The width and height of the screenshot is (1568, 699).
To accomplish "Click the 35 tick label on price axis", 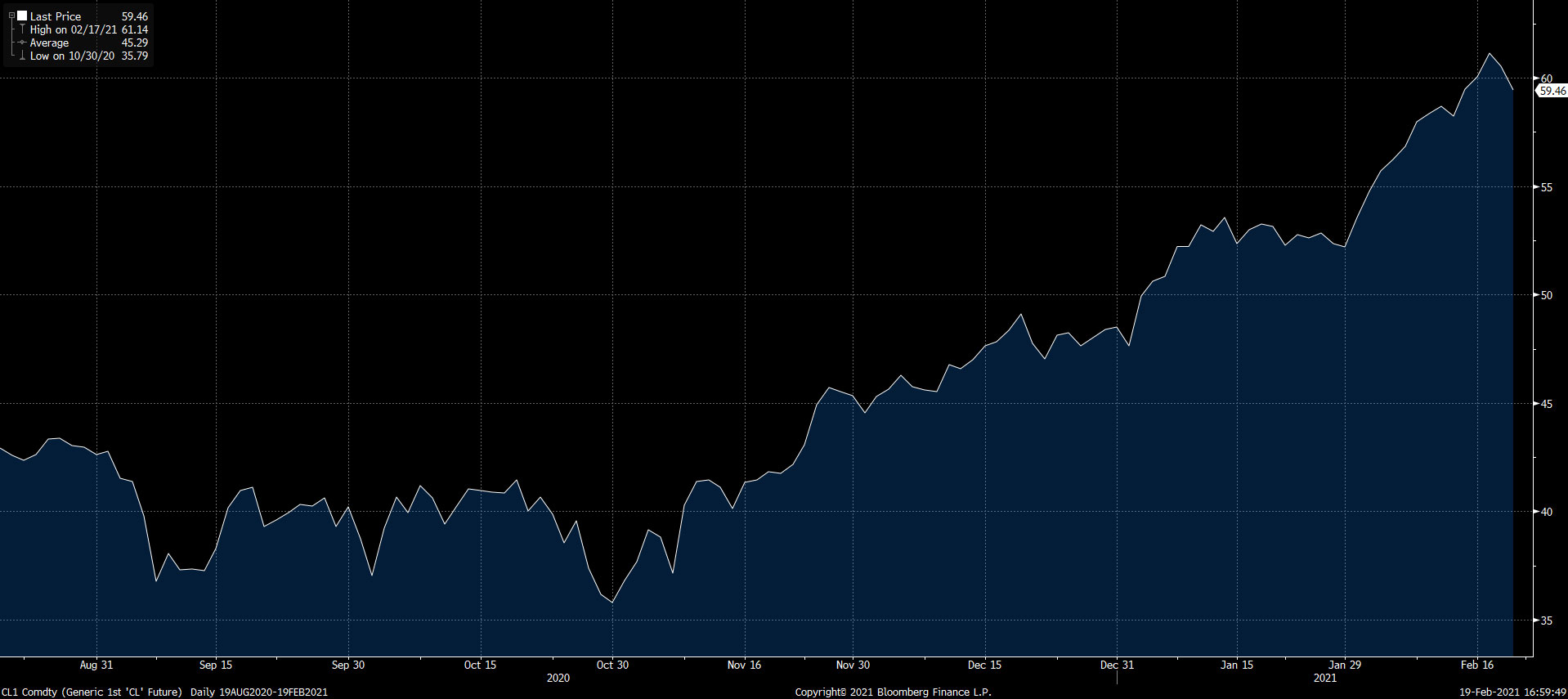I will (x=1546, y=621).
